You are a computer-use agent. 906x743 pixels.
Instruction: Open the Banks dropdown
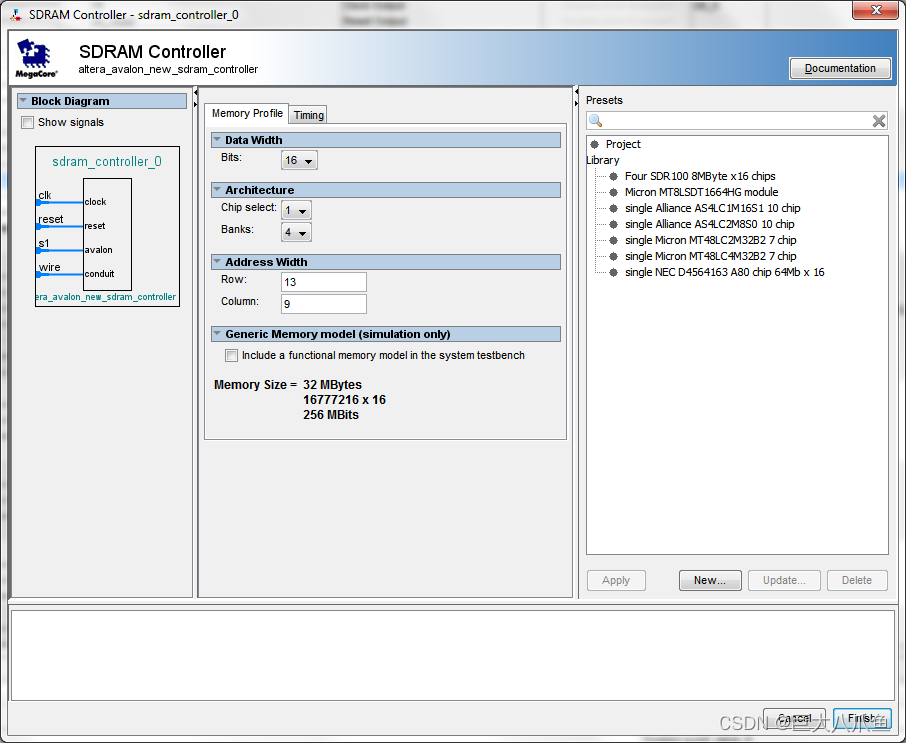point(296,232)
